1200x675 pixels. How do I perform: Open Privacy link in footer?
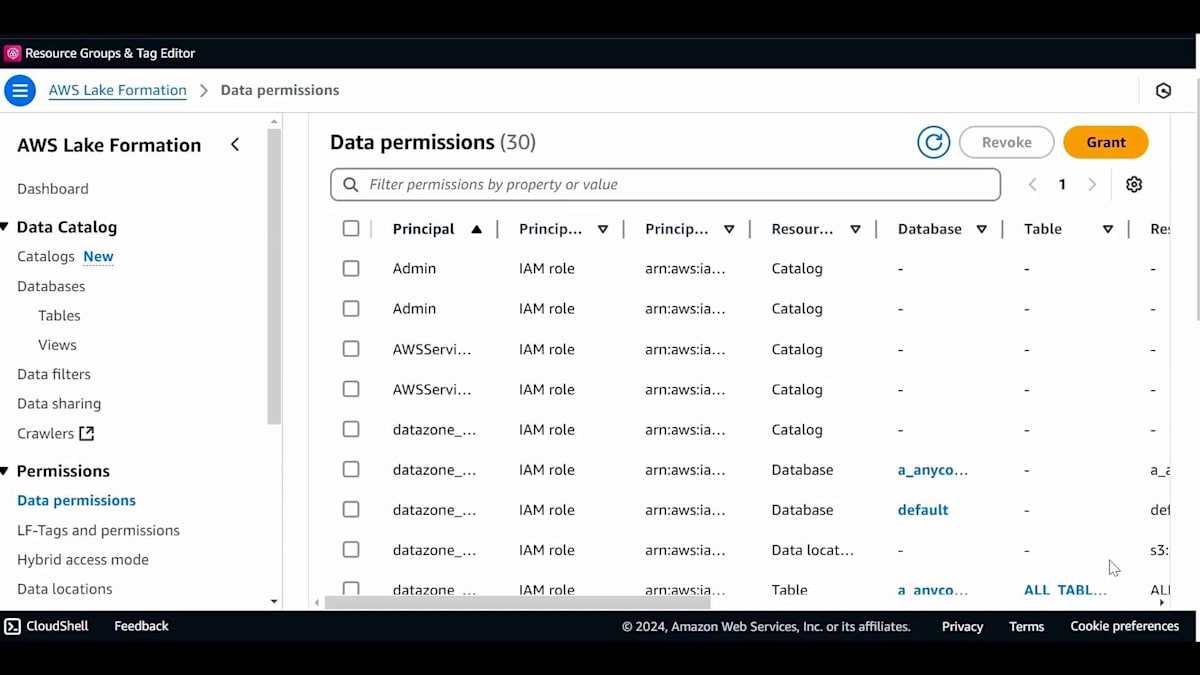(963, 627)
